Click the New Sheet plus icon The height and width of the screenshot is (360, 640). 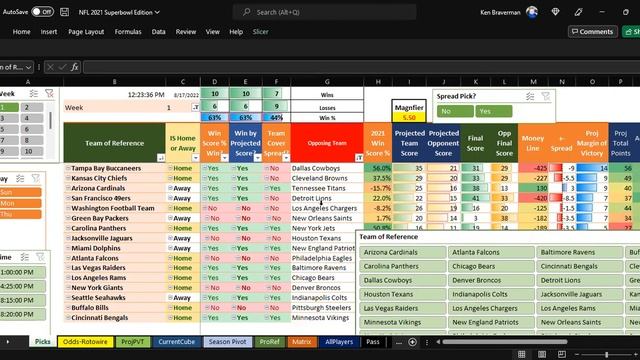point(412,342)
